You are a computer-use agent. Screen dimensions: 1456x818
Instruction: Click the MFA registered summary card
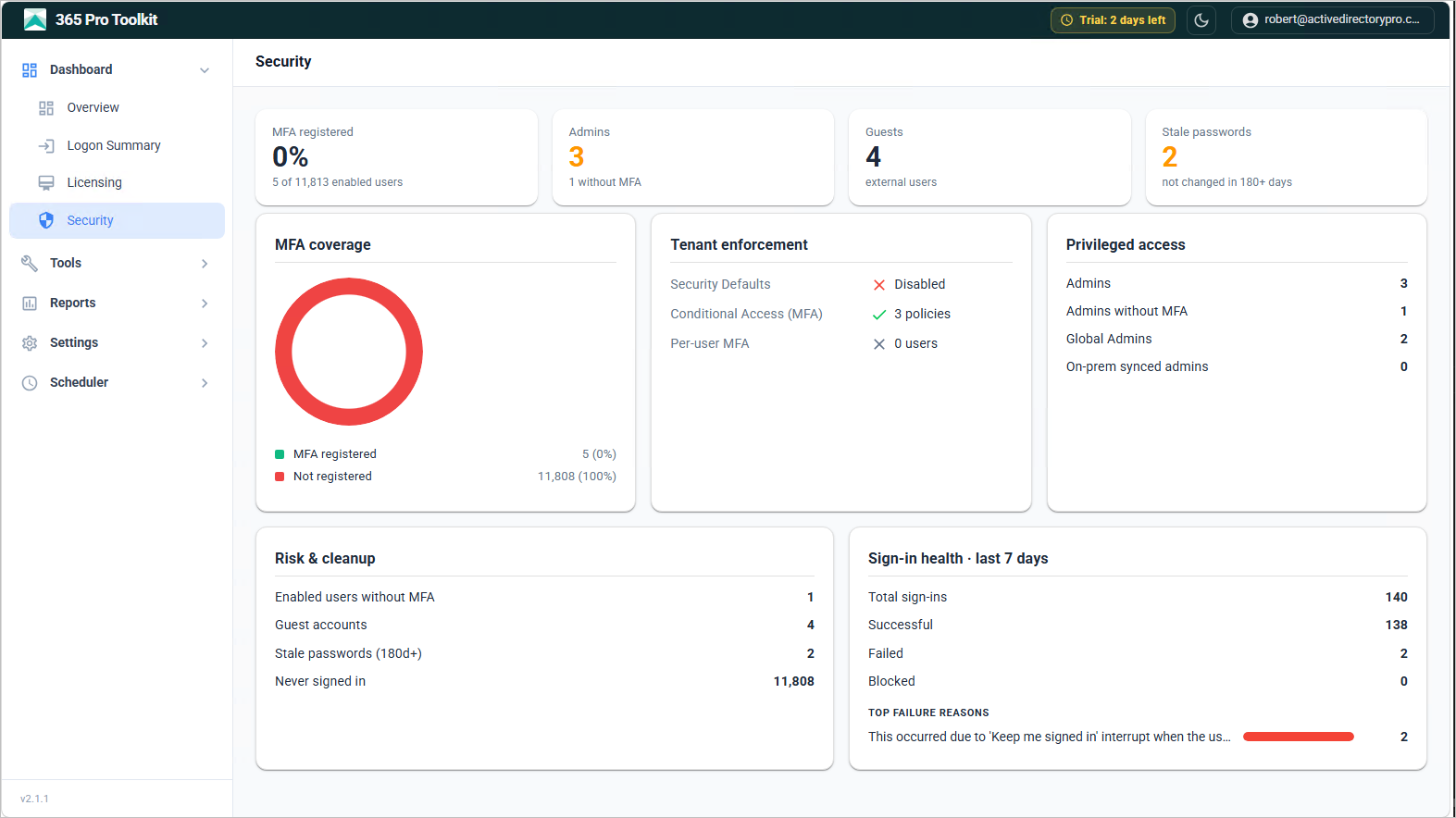click(x=396, y=157)
